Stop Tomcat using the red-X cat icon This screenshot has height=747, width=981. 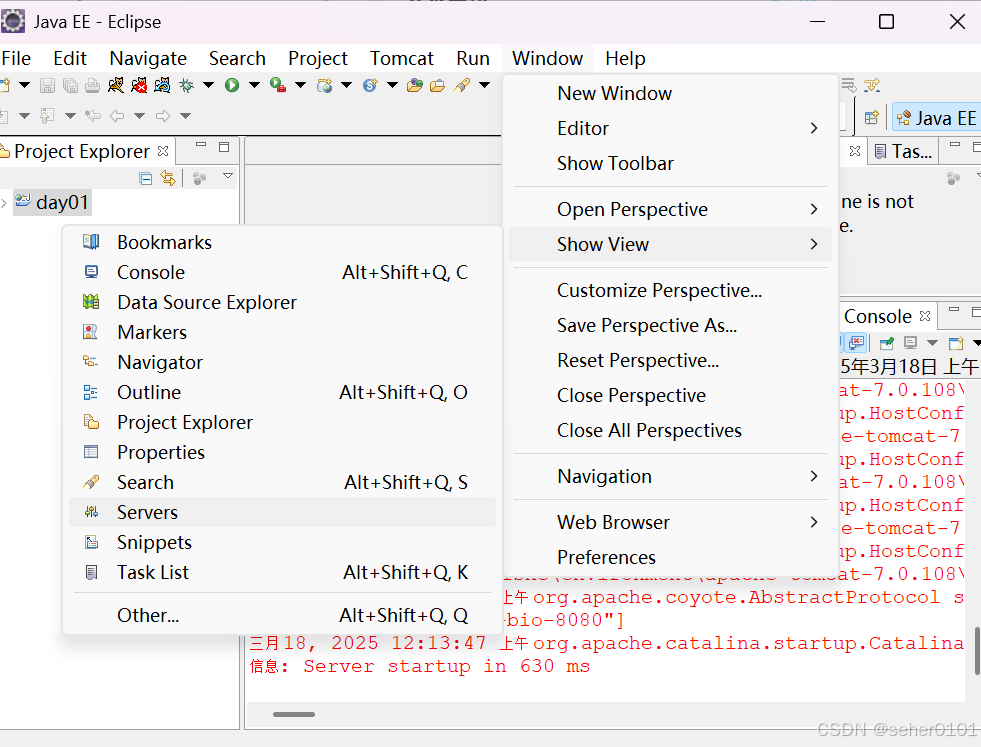[x=139, y=84]
